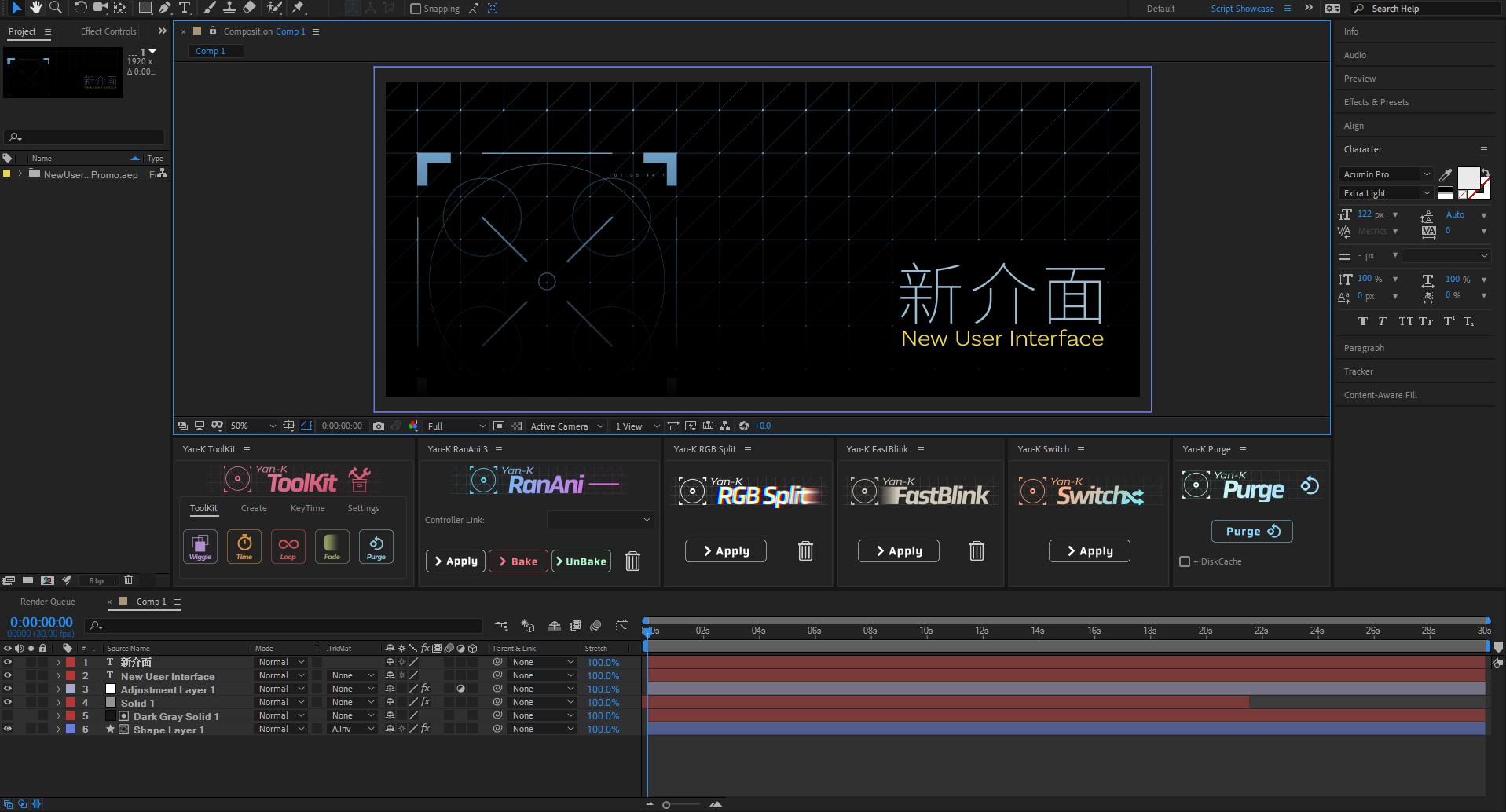This screenshot has height=812, width=1506.
Task: Open the KeyTime tab in Yan-K ToolKit
Action: click(307, 508)
